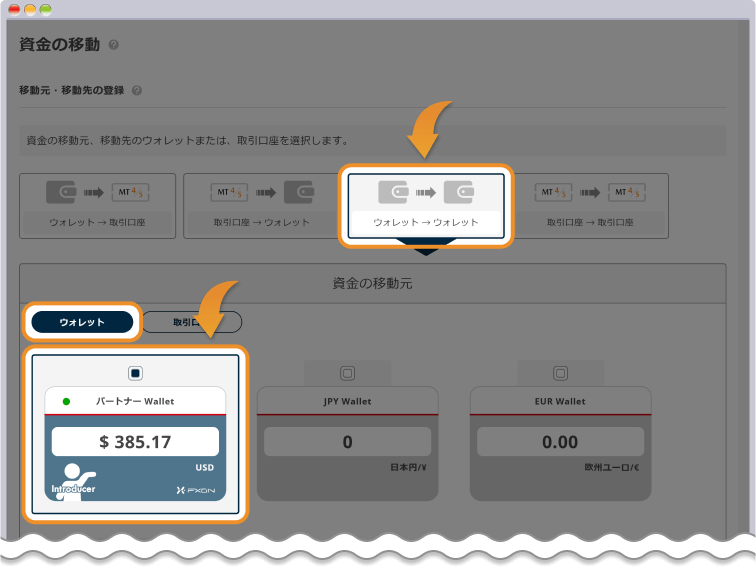Maximize the window with green button
This screenshot has height=570, width=756.
[x=46, y=10]
